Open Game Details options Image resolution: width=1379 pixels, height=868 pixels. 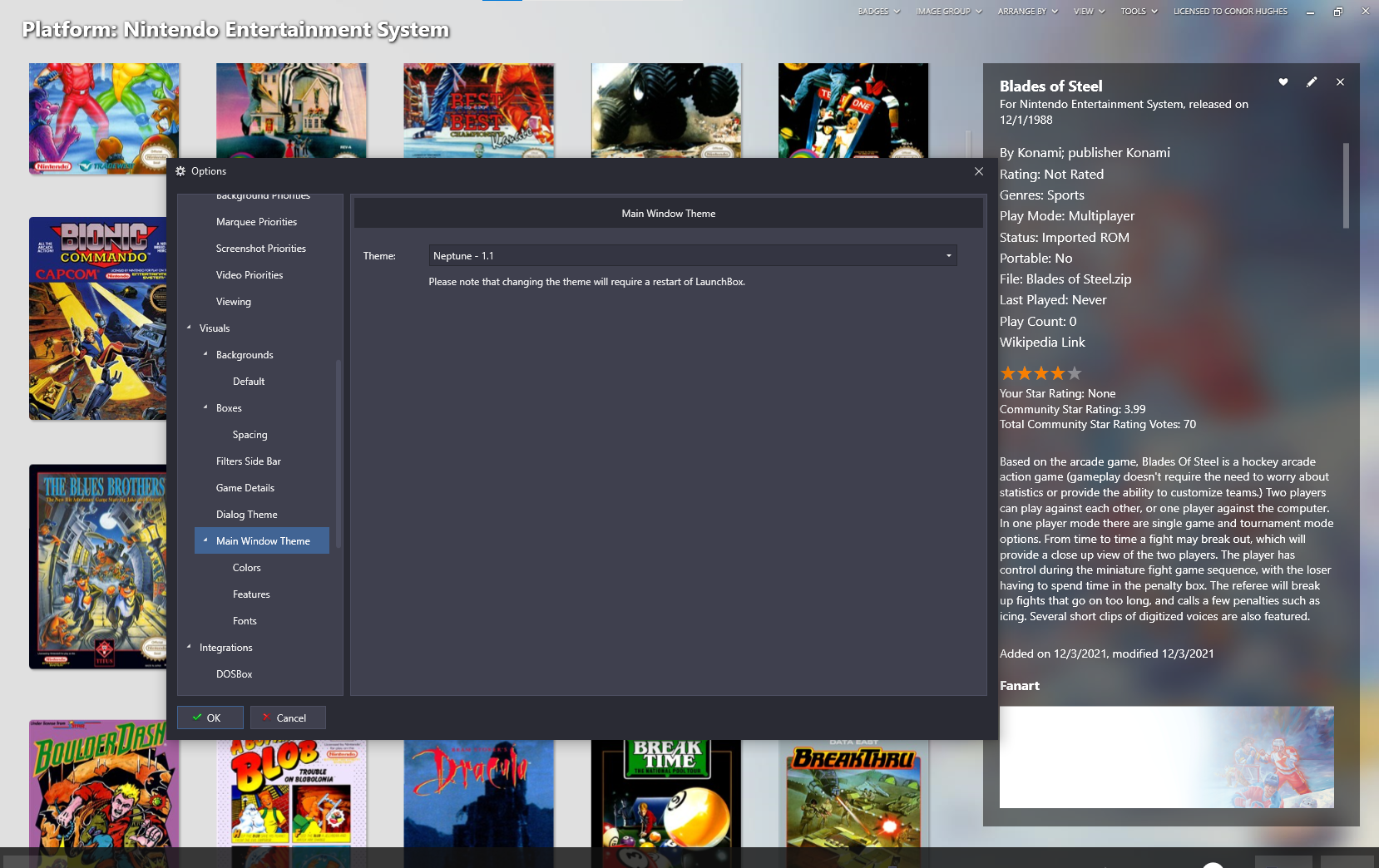click(245, 488)
